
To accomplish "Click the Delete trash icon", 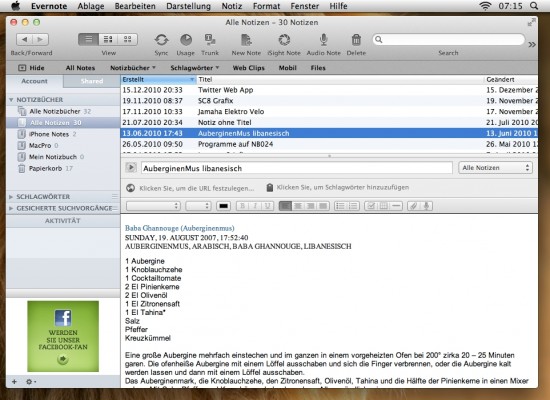I will pyautogui.click(x=356, y=40).
